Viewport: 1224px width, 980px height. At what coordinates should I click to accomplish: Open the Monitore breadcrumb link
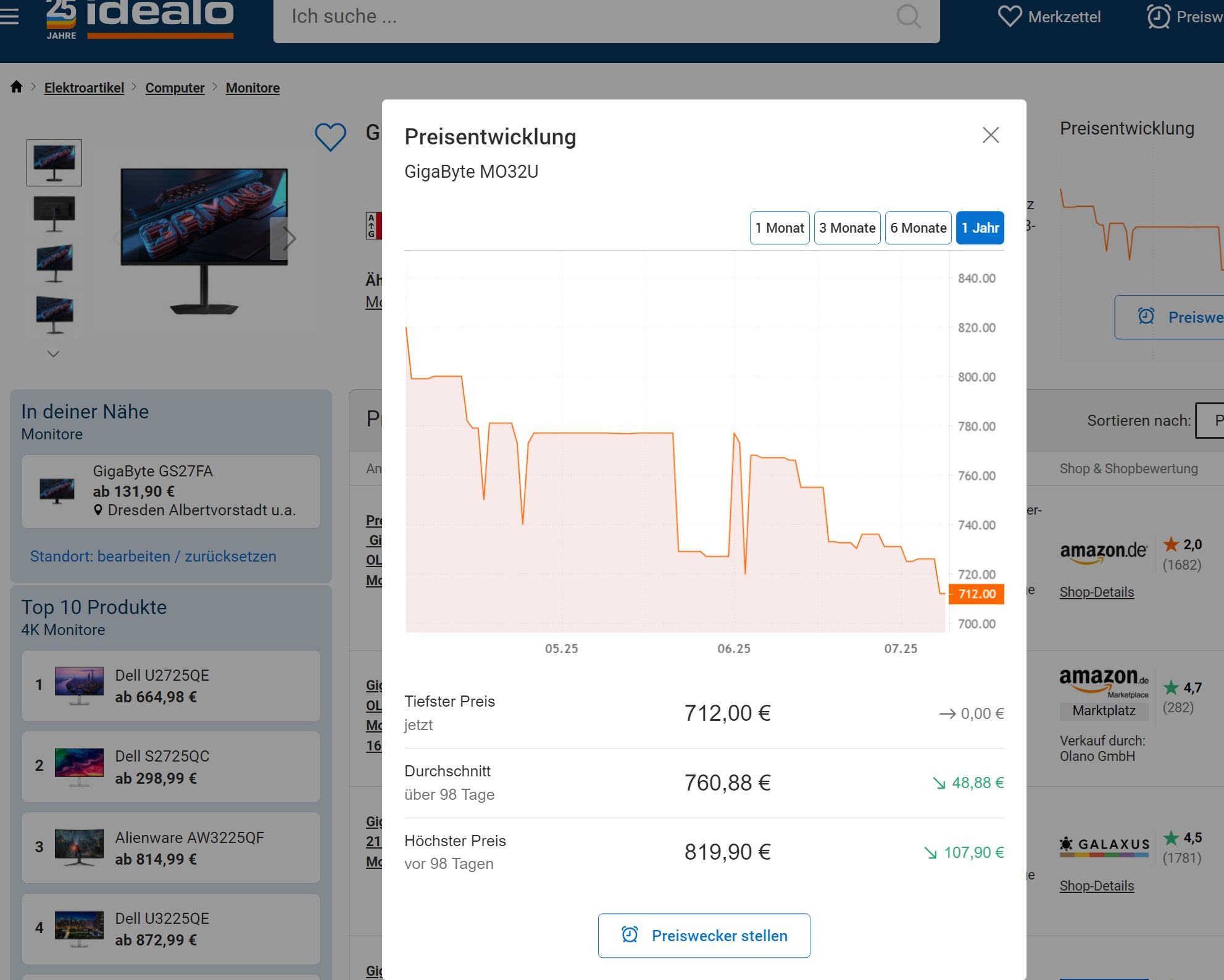pos(252,88)
